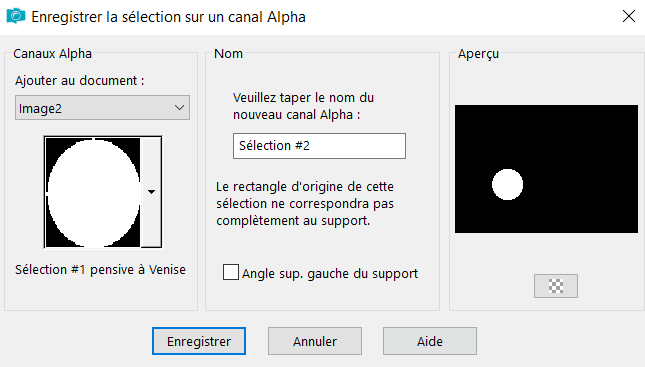Open the alpha channel thumbnail dropdown arrow

click(151, 192)
